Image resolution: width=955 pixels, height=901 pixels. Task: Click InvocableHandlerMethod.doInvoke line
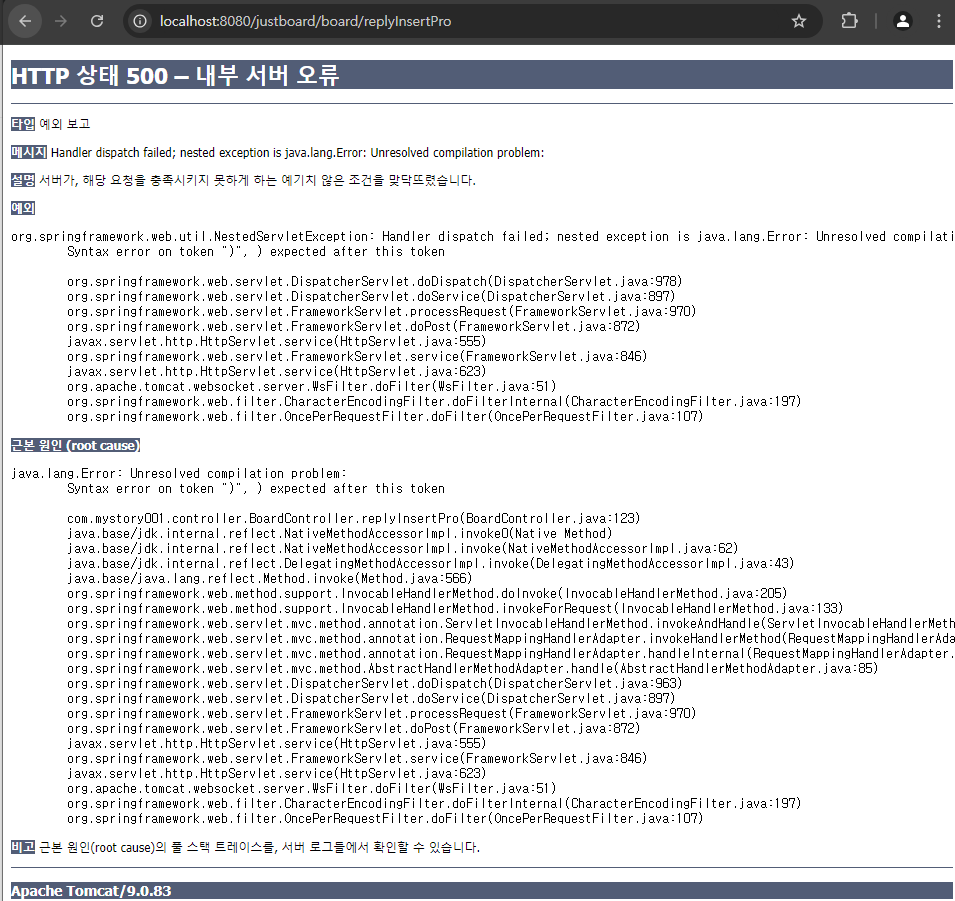coord(427,593)
